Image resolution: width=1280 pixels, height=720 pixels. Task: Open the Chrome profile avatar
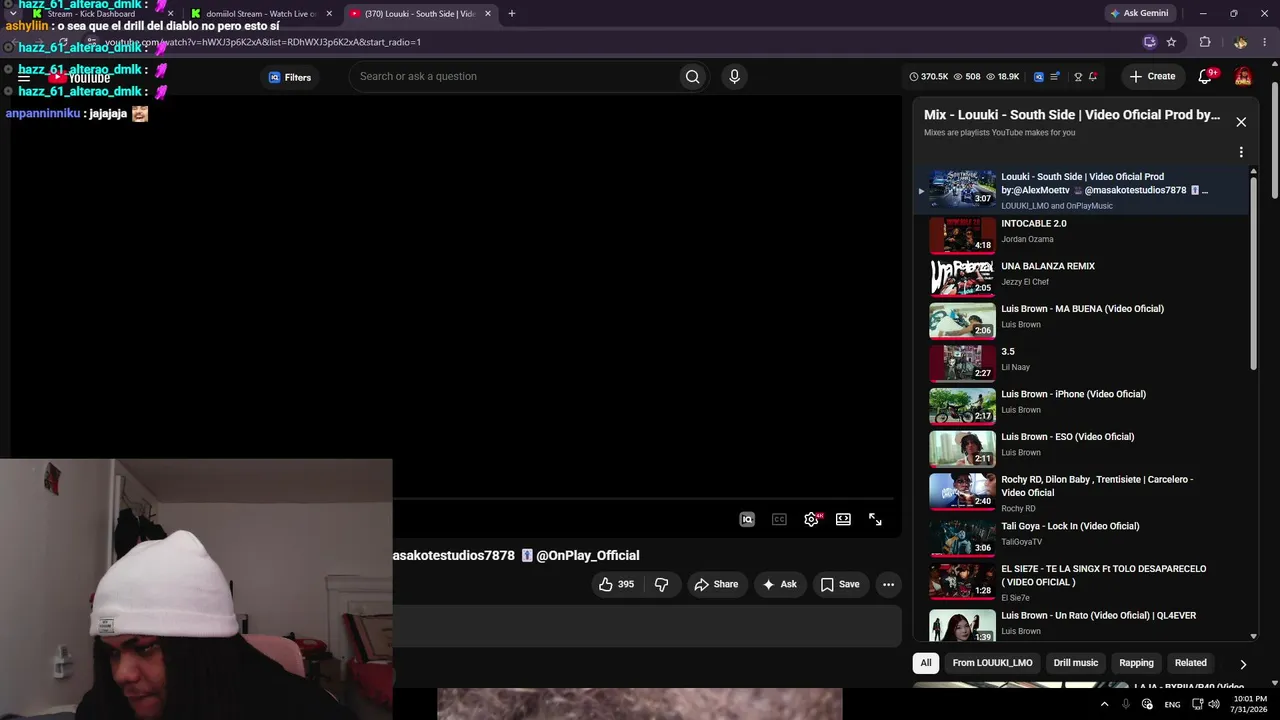1240,42
